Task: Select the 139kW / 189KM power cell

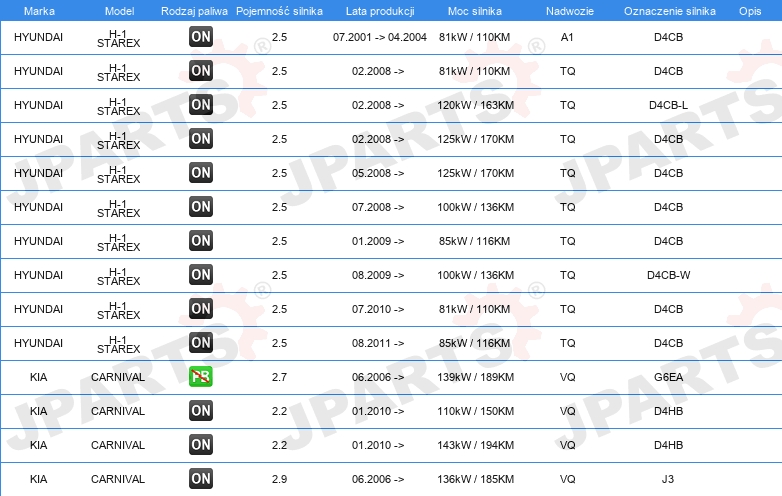Action: pos(475,377)
